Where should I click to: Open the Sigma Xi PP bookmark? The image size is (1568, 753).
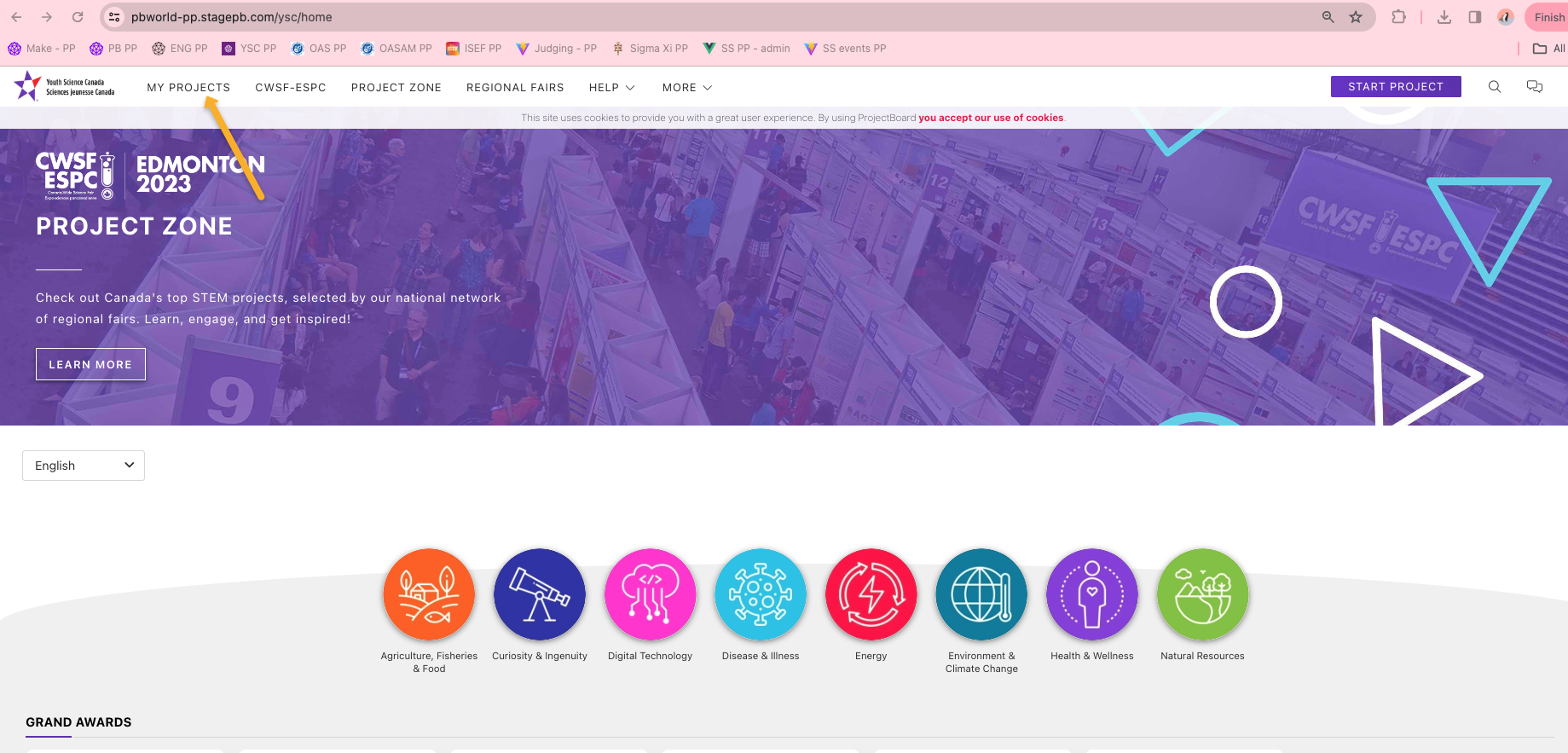(x=650, y=49)
